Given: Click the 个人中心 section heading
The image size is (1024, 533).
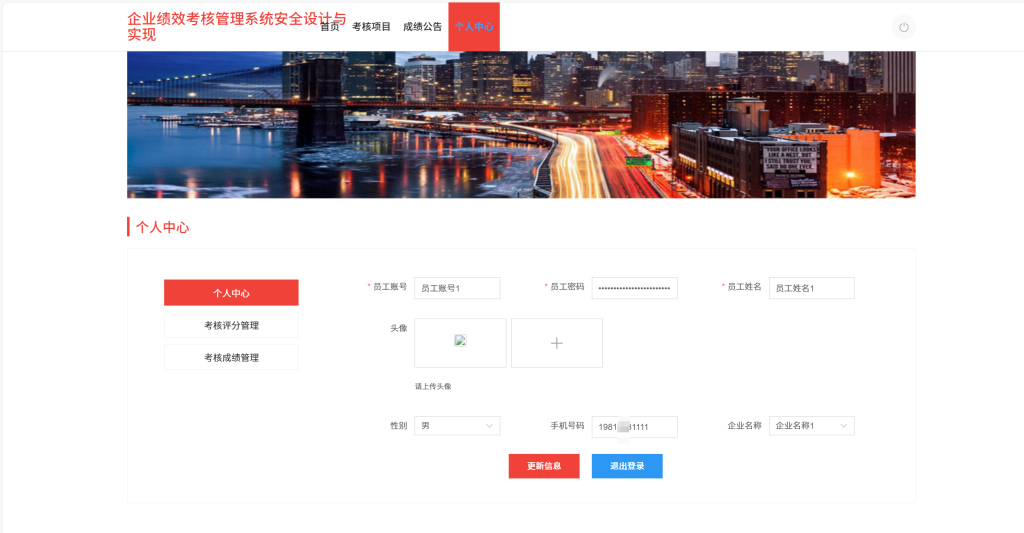Looking at the screenshot, I should [x=163, y=227].
